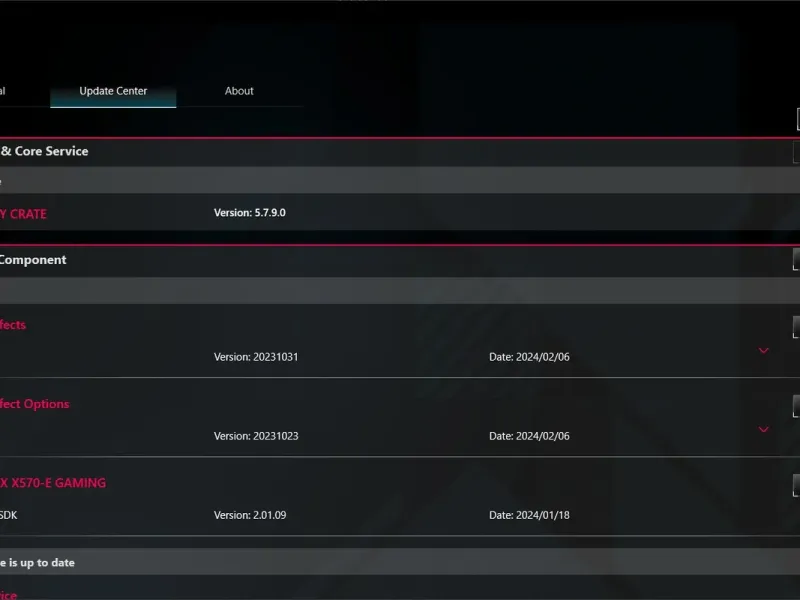The height and width of the screenshot is (600, 800).
Task: Expand details for Version 20231031 row
Action: coord(763,351)
